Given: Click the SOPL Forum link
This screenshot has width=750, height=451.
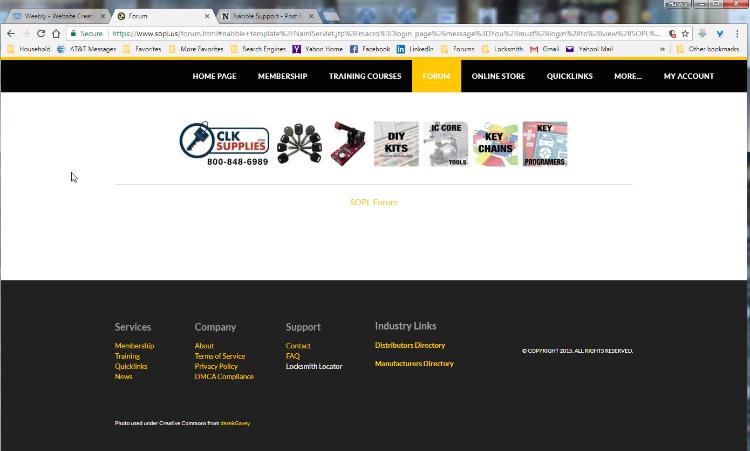Looking at the screenshot, I should click(x=373, y=202).
